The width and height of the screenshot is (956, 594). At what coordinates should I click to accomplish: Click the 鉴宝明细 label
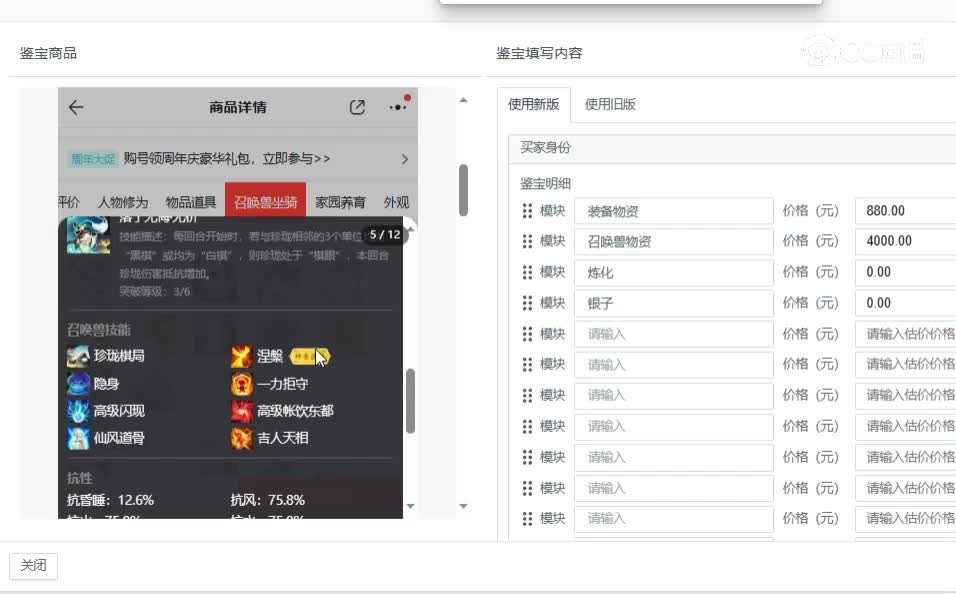point(546,184)
